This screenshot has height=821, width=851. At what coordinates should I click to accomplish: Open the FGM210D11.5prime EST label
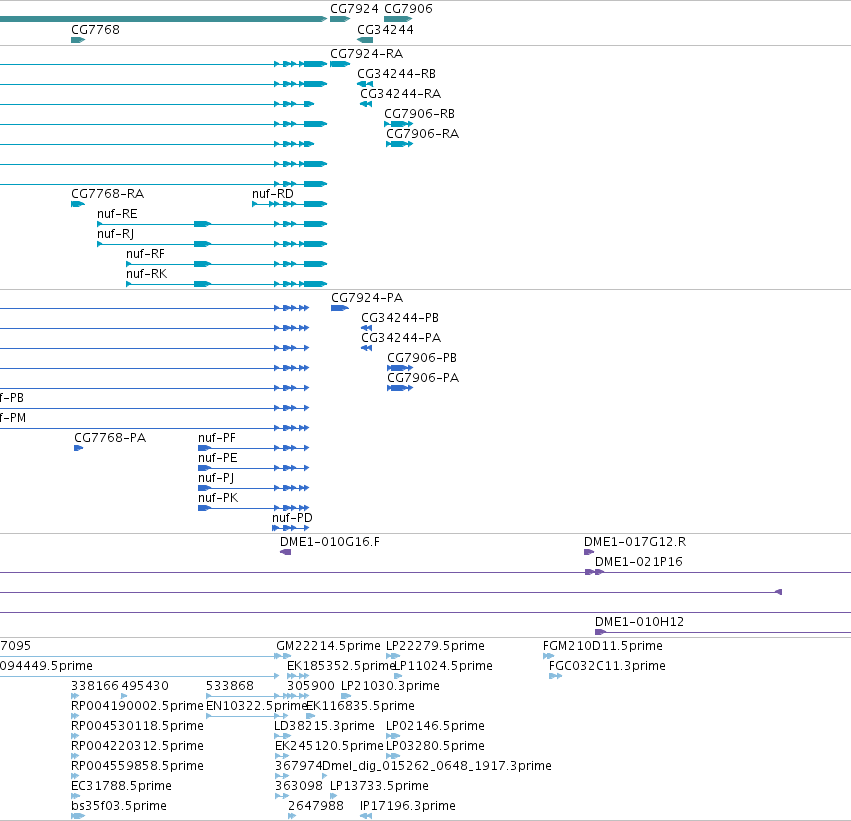602,646
